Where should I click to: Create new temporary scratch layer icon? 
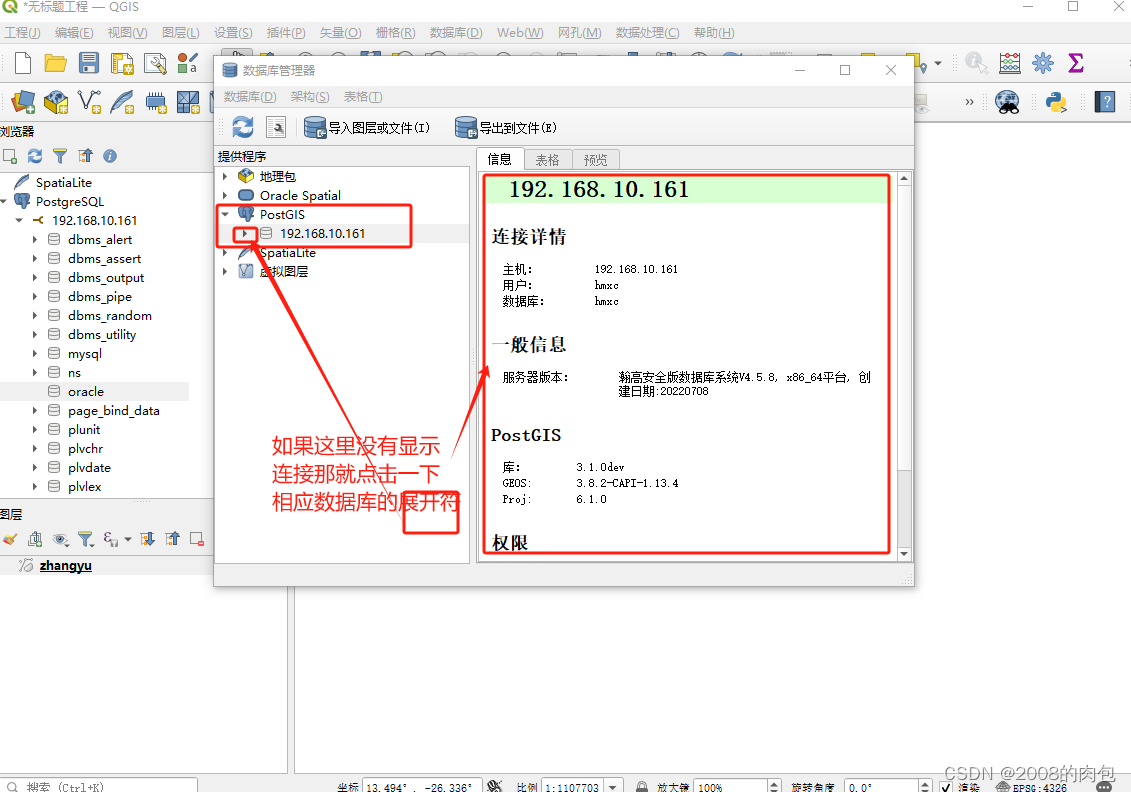(x=155, y=102)
